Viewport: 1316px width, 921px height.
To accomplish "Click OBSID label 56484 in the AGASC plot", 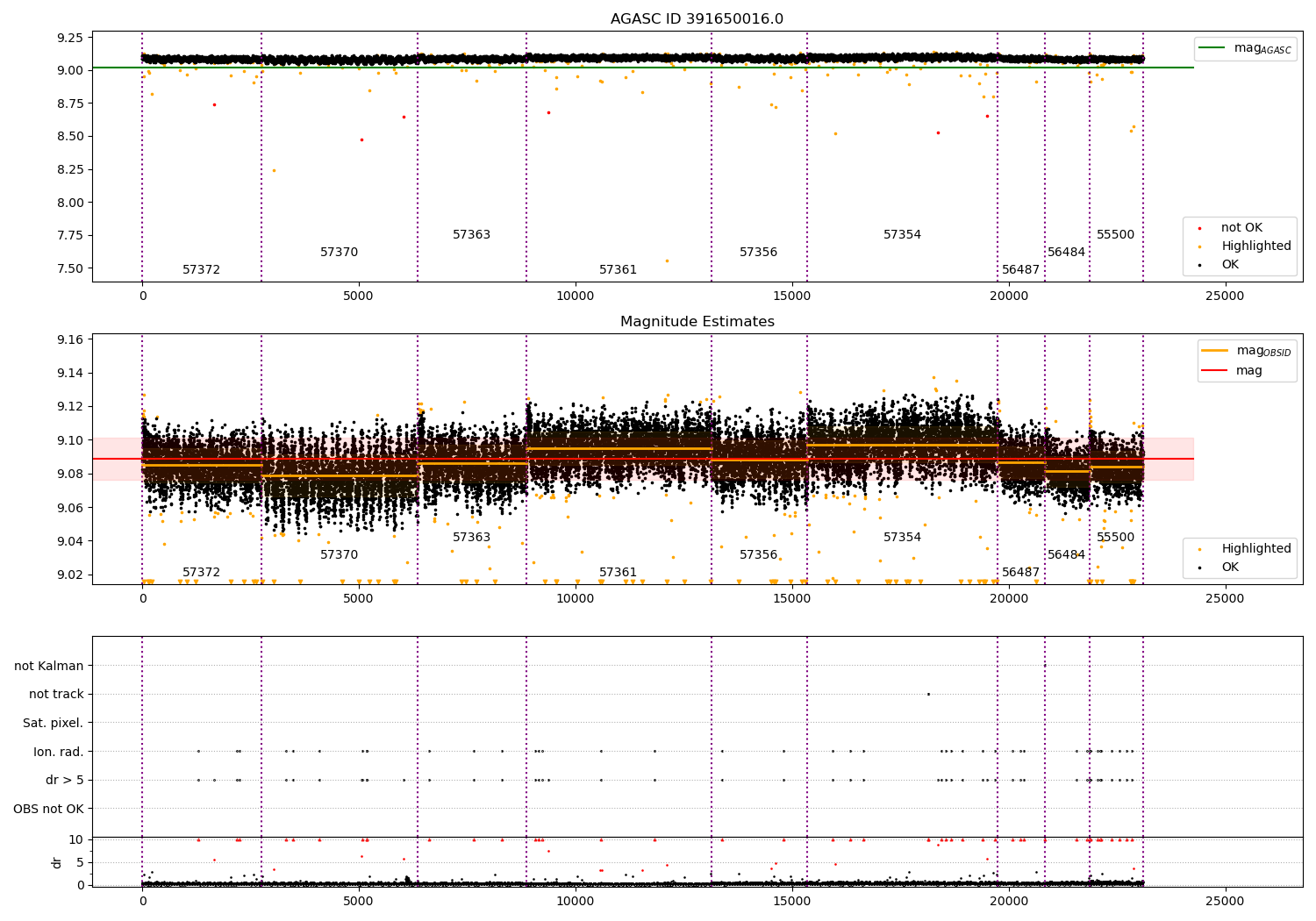I will pyautogui.click(x=1067, y=253).
